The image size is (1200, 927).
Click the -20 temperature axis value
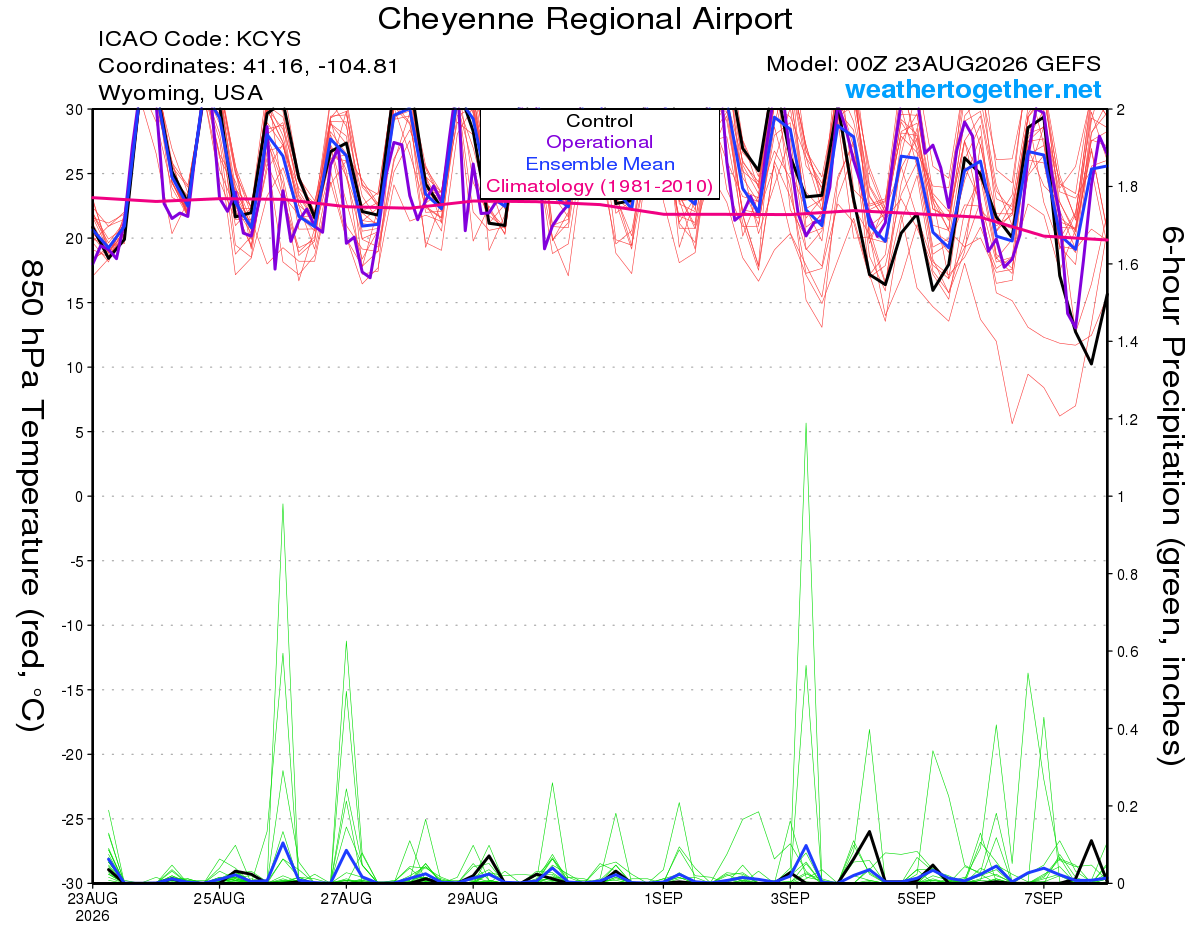pos(73,754)
